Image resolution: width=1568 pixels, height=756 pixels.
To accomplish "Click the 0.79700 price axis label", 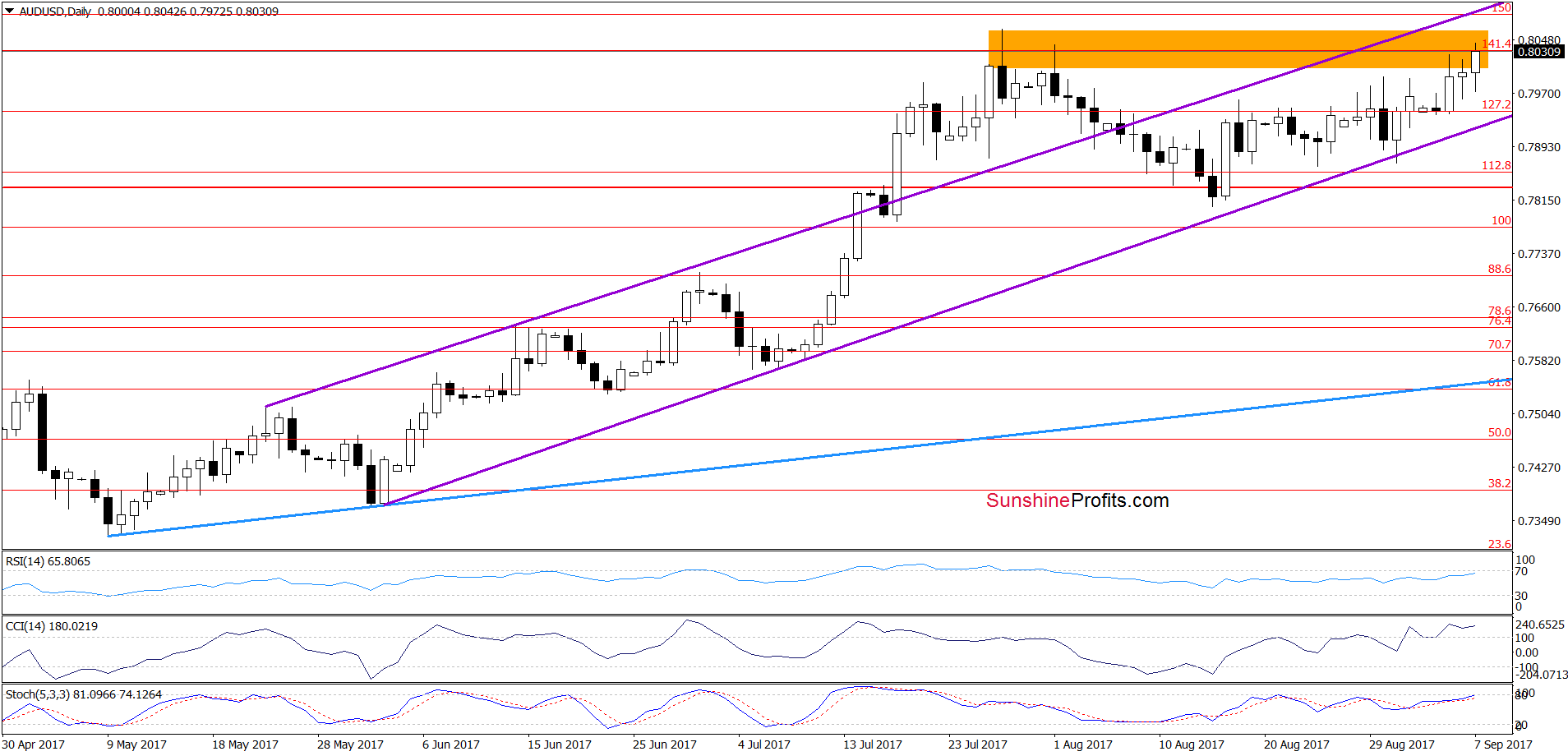I will coord(1538,94).
